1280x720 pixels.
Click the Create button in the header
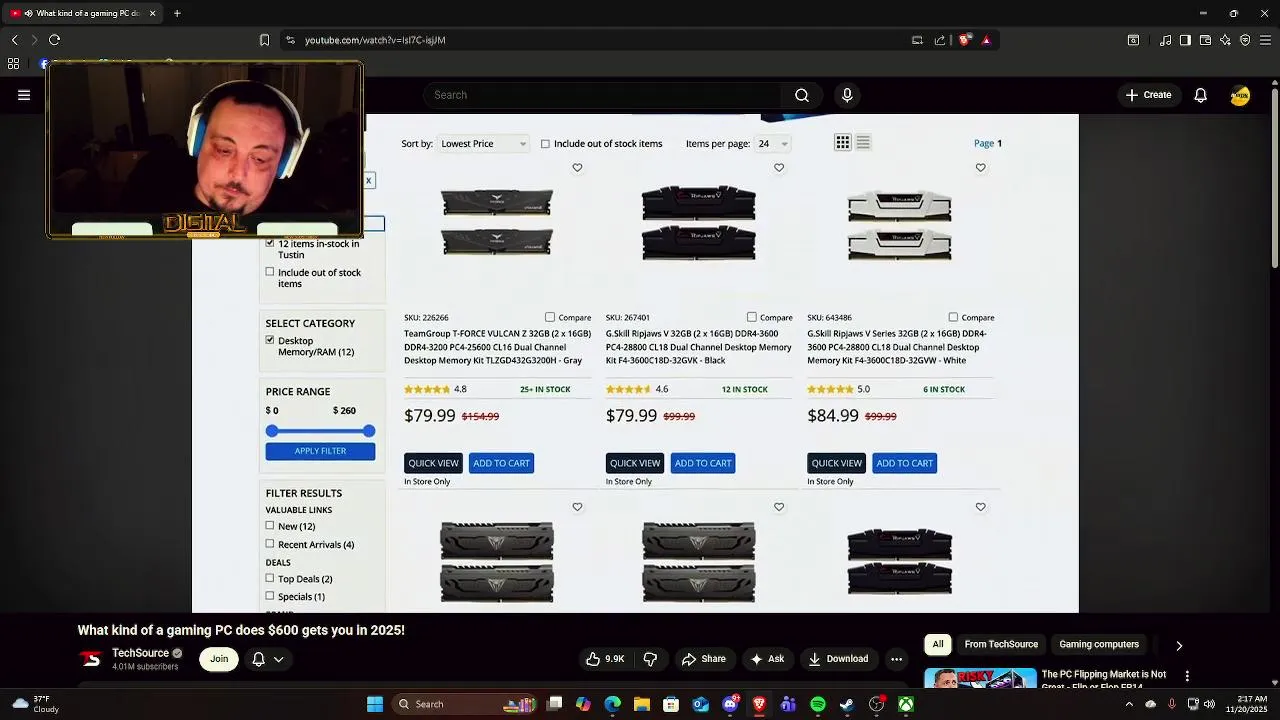(x=1148, y=95)
